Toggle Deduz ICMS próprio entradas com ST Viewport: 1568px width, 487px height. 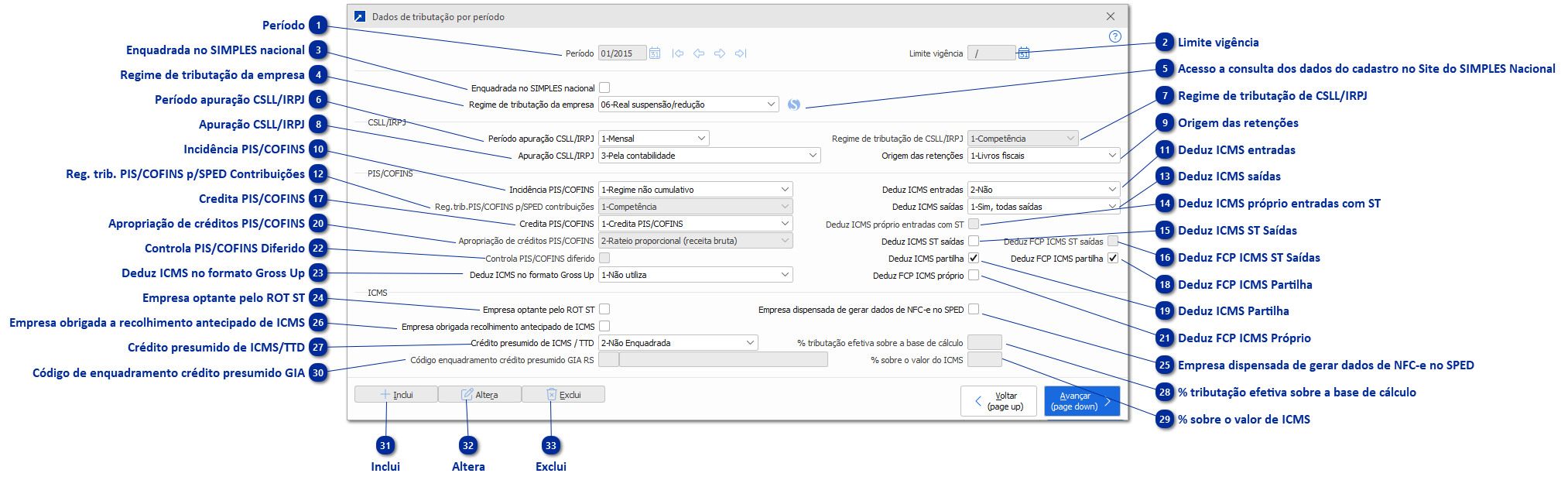point(974,225)
